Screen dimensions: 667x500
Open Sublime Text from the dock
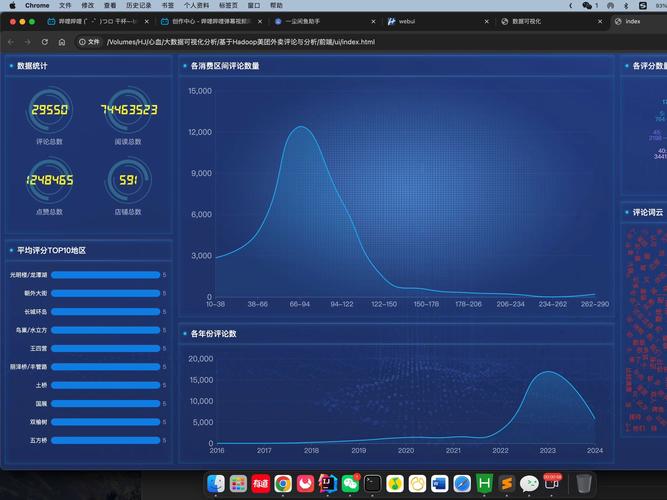pos(506,483)
